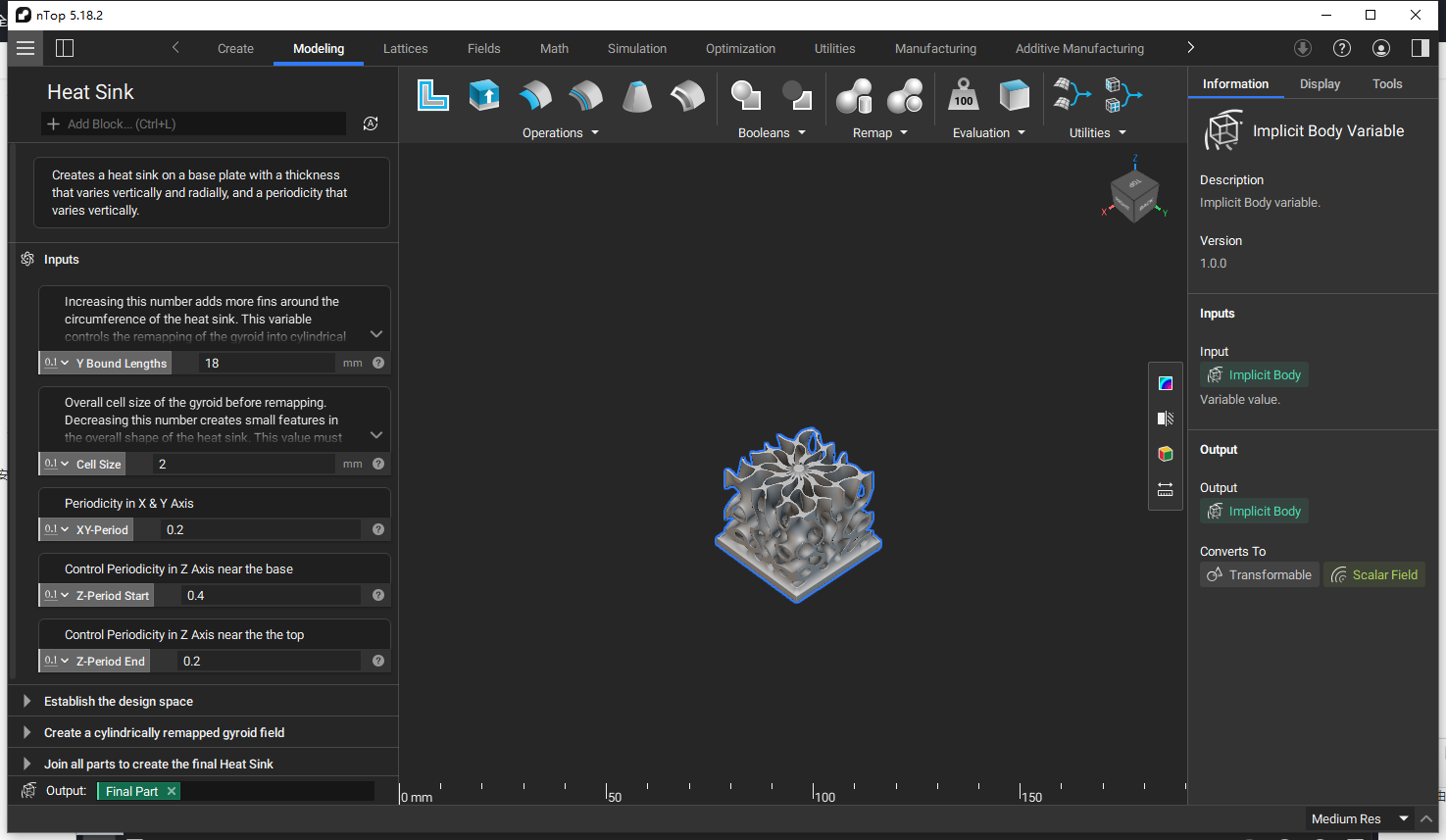The image size is (1446, 840).
Task: Show help for Y Bound Lengths
Action: [x=378, y=363]
